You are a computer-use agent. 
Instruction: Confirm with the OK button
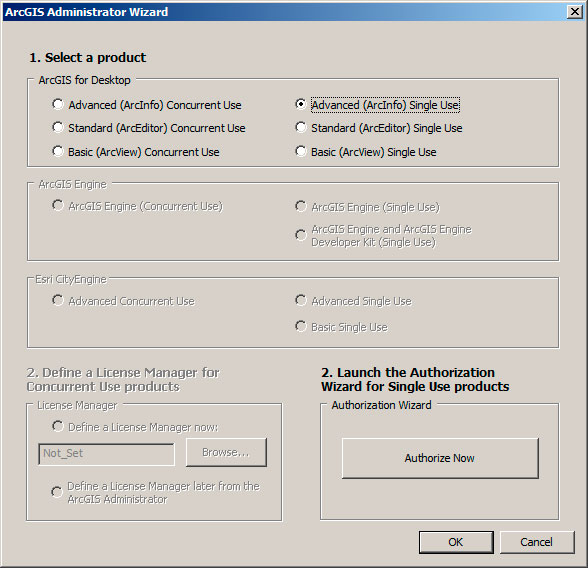(456, 542)
